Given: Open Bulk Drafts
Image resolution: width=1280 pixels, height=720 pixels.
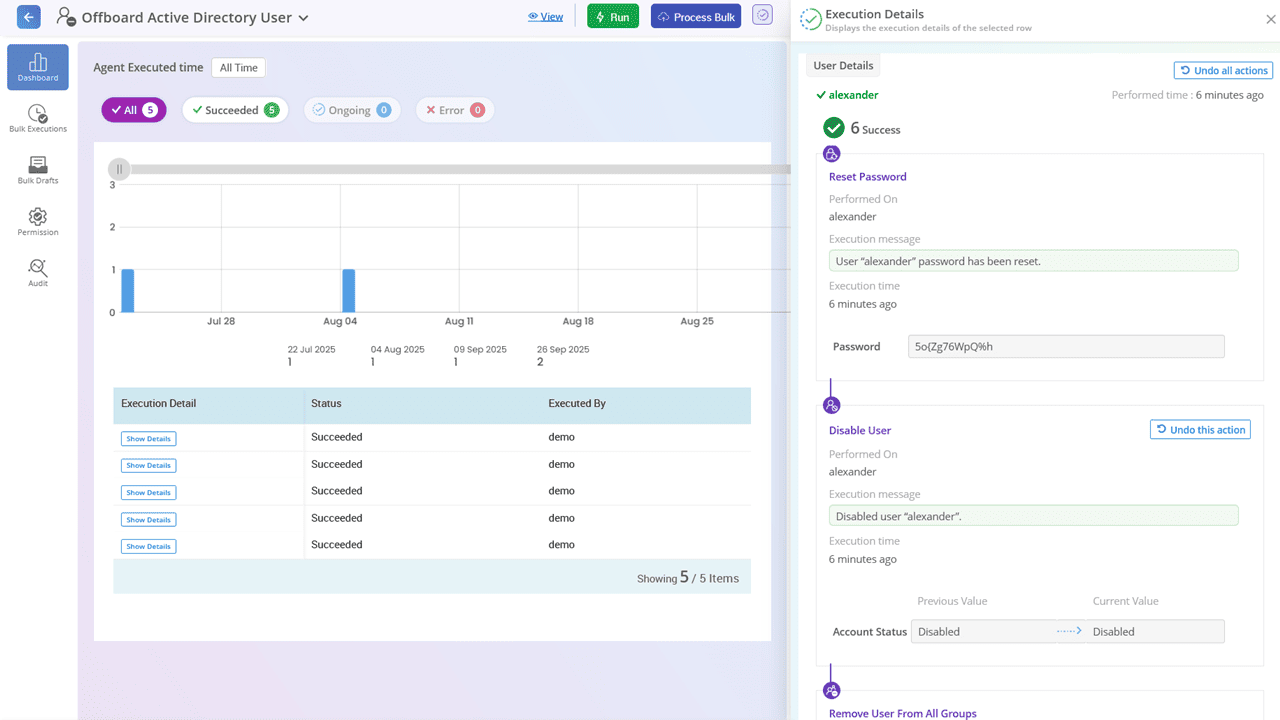Looking at the screenshot, I should coord(37,168).
